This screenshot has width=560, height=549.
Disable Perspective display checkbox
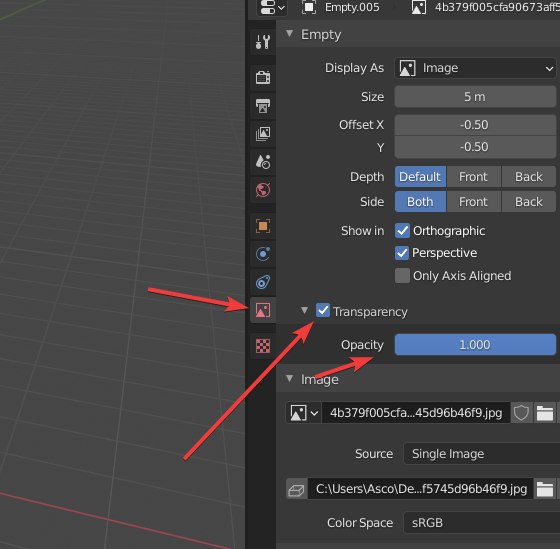[402, 253]
